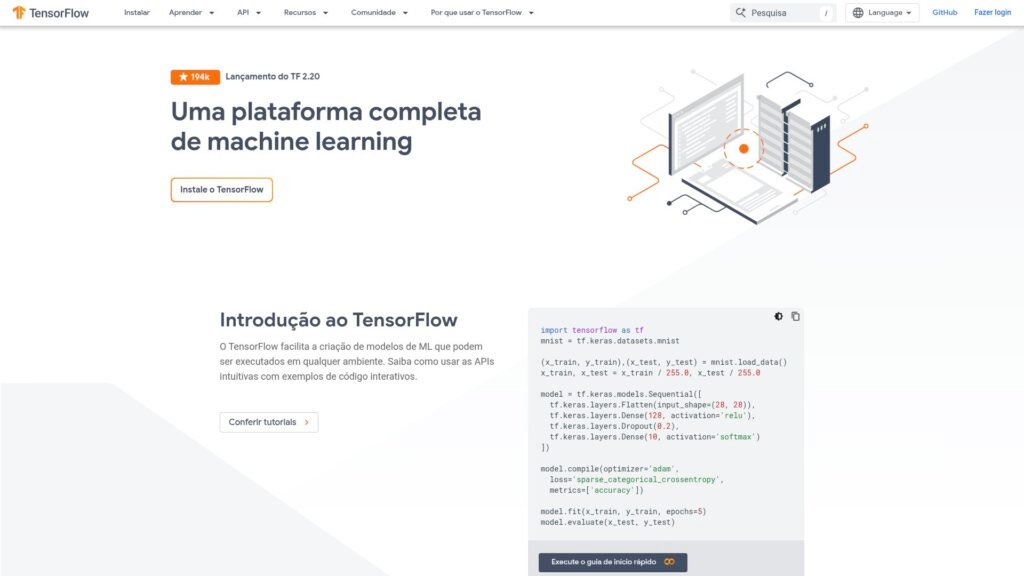Click the globe icon beside Language
Screen dimensions: 1024x576
coord(858,13)
